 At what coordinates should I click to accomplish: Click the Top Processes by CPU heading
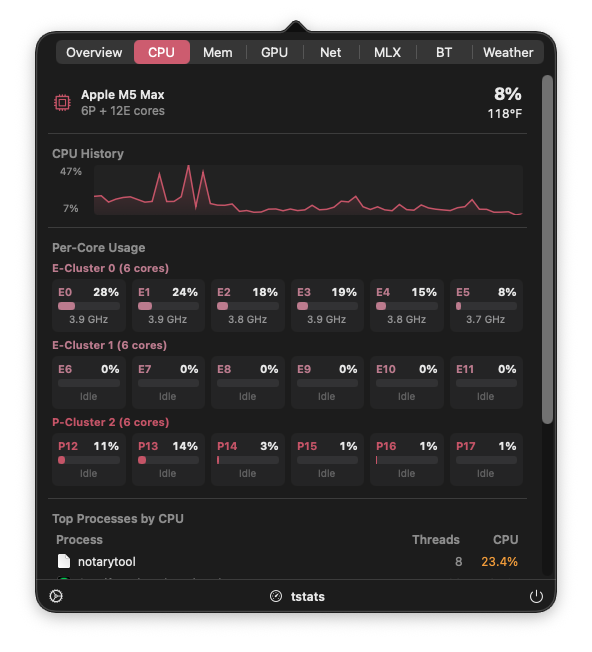tap(118, 519)
